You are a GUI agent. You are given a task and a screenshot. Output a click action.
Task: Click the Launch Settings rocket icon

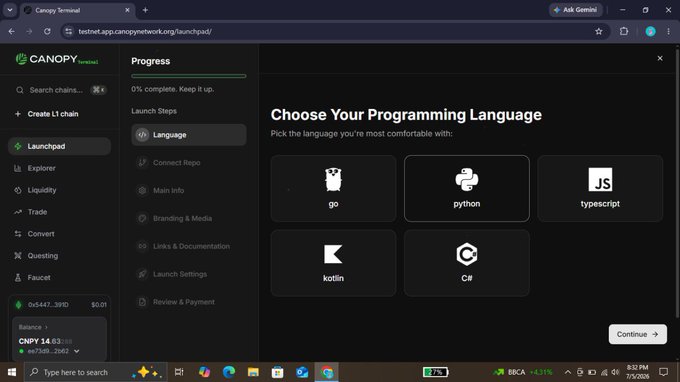tap(142, 274)
